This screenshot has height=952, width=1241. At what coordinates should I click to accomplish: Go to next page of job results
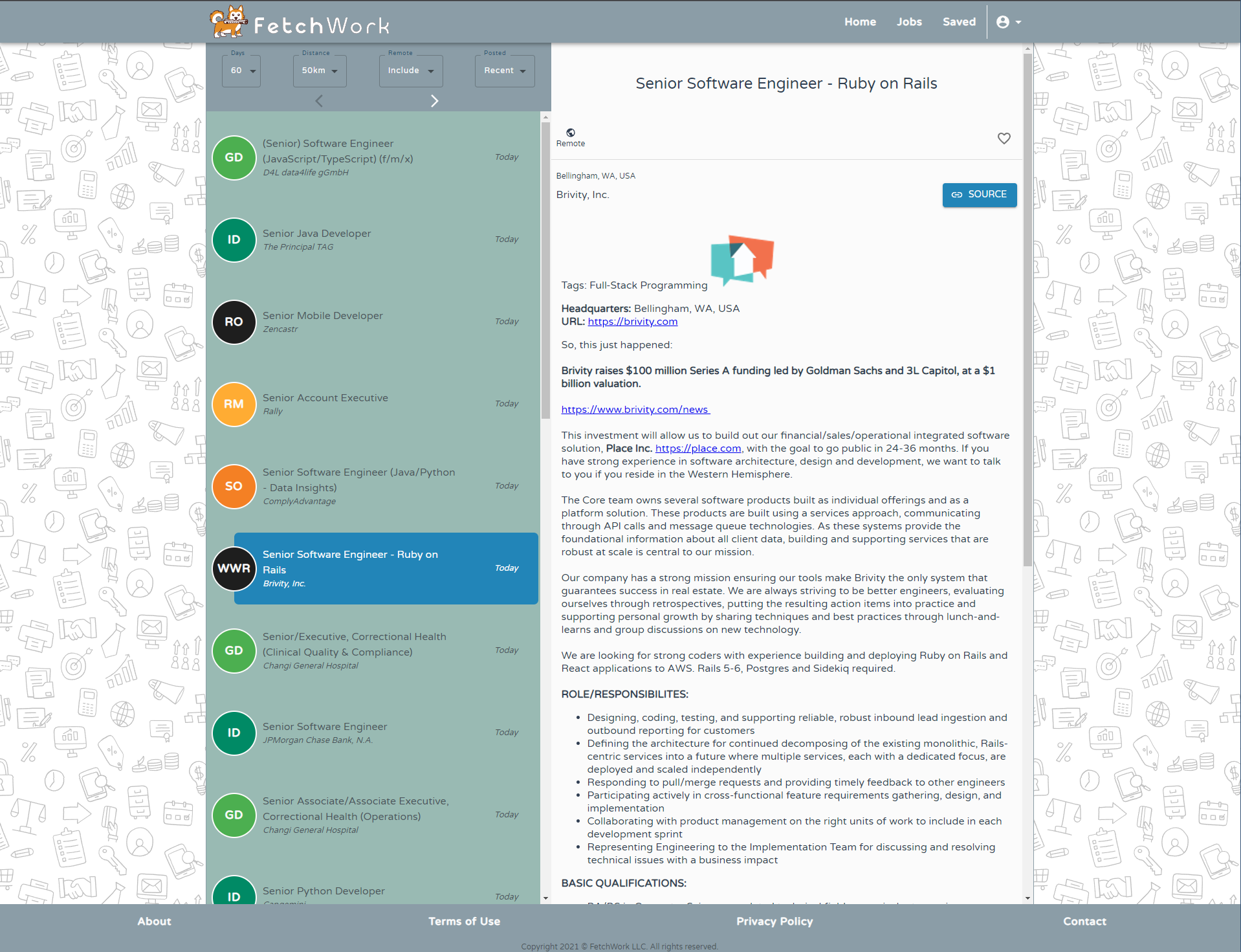click(435, 101)
